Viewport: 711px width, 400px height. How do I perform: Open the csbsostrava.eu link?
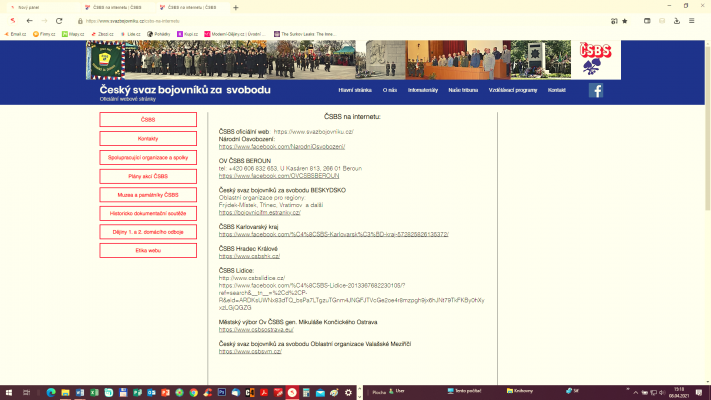tap(256, 330)
